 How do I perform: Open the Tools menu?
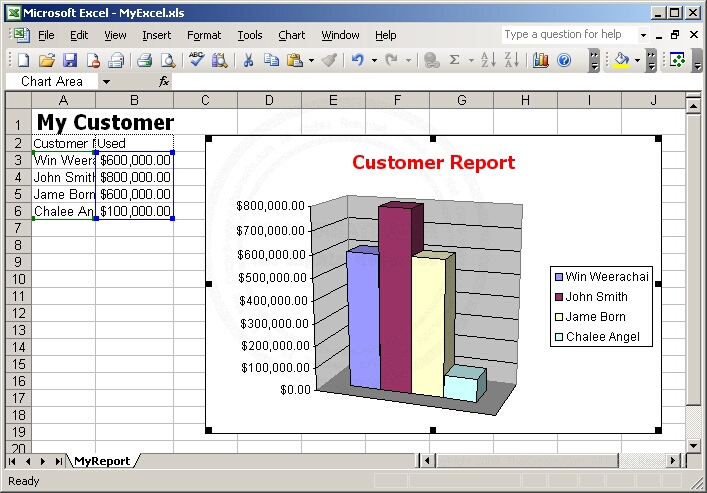tap(250, 35)
